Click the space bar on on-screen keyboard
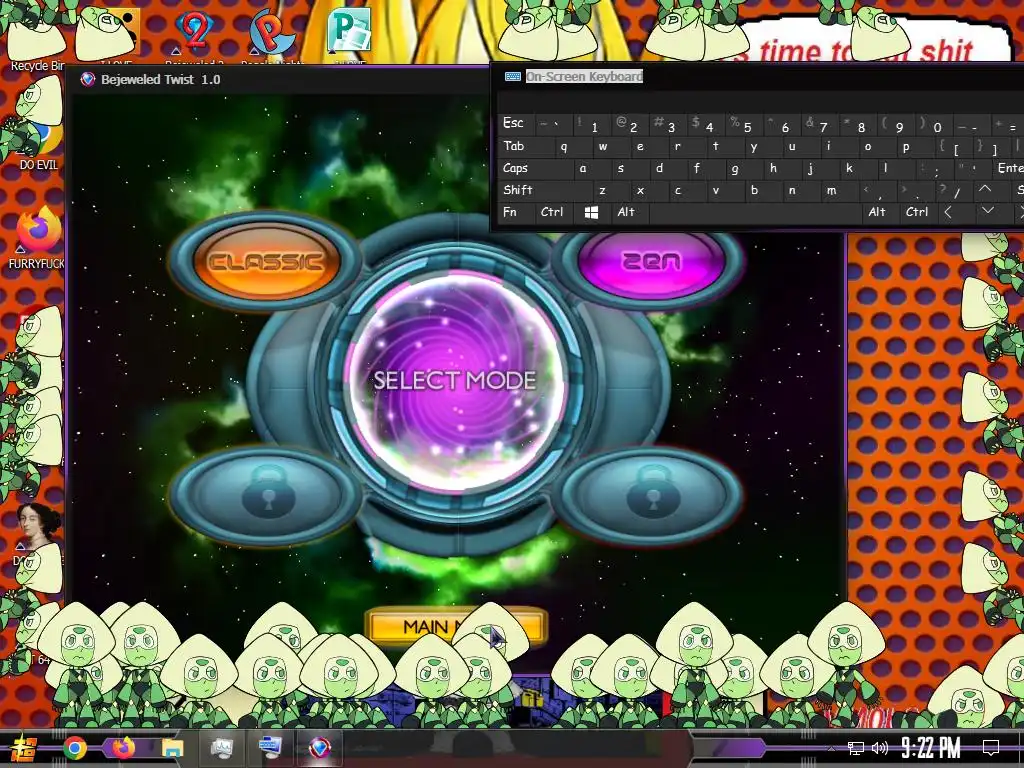 pos(754,212)
